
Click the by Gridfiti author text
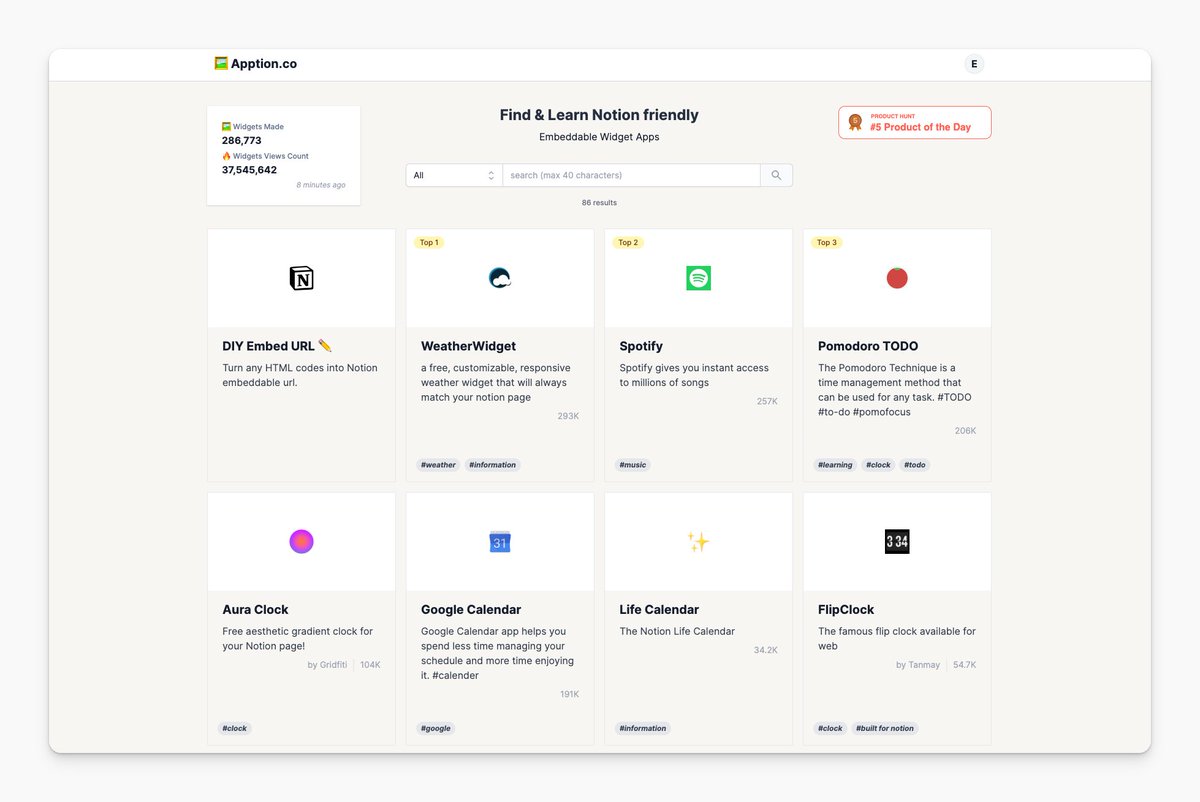coord(327,665)
